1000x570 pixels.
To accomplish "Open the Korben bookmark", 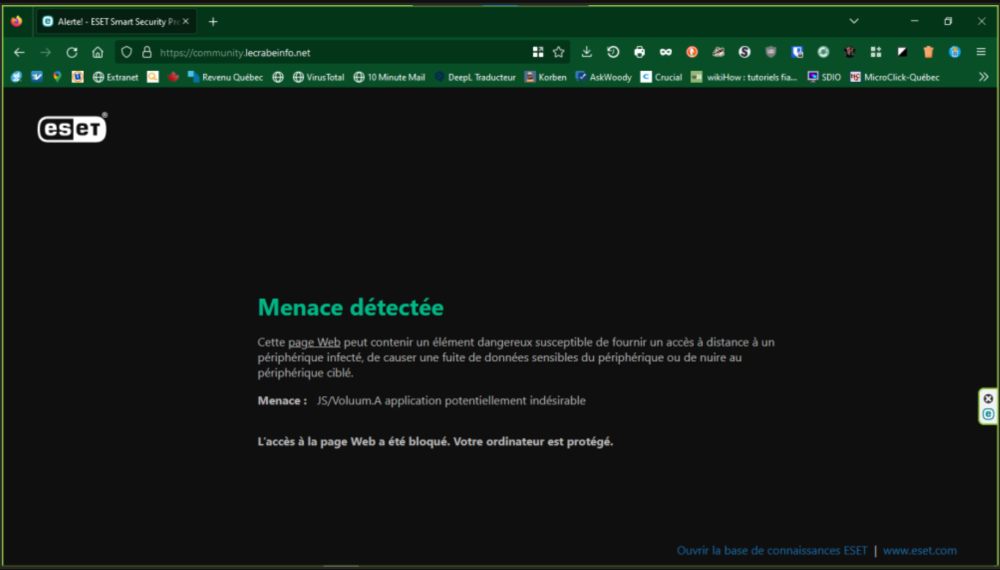I will pos(545,77).
